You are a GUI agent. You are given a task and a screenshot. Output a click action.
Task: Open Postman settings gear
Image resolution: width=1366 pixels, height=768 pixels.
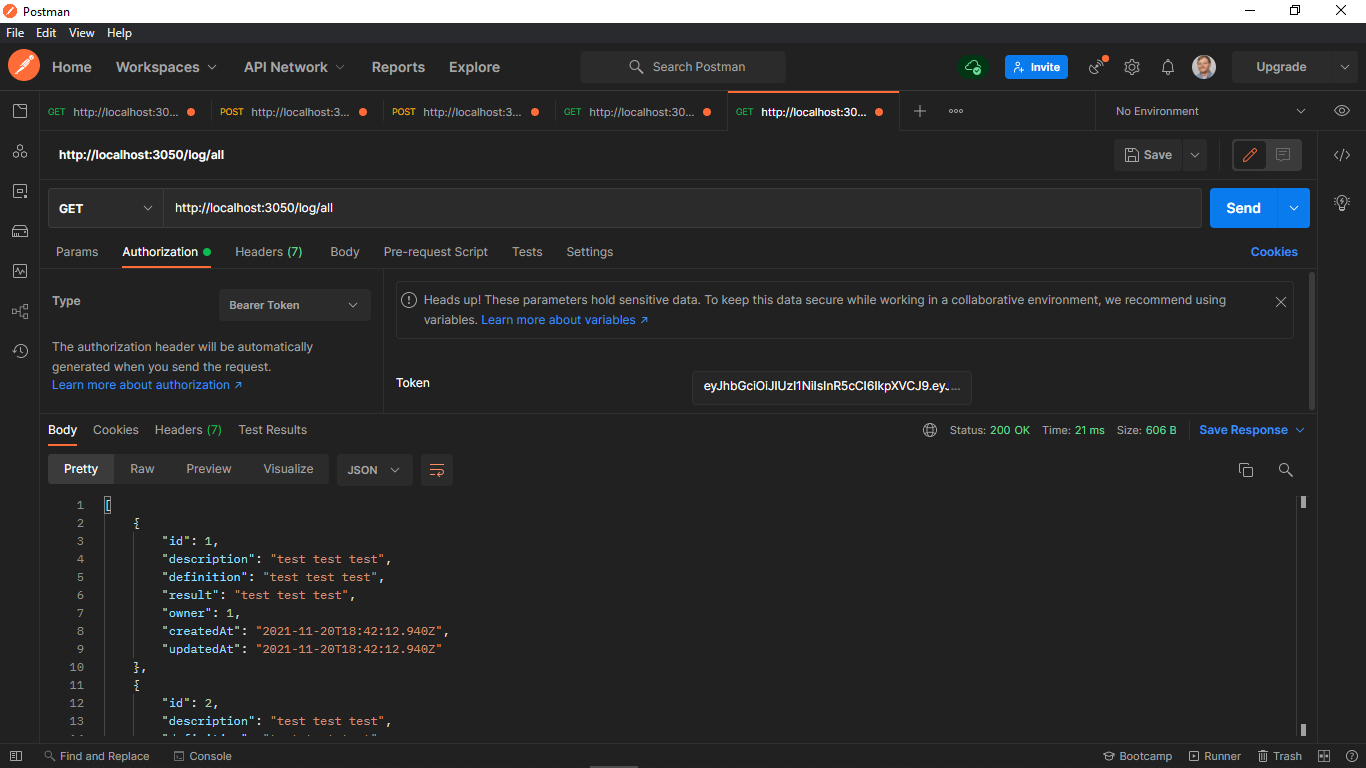click(x=1131, y=66)
